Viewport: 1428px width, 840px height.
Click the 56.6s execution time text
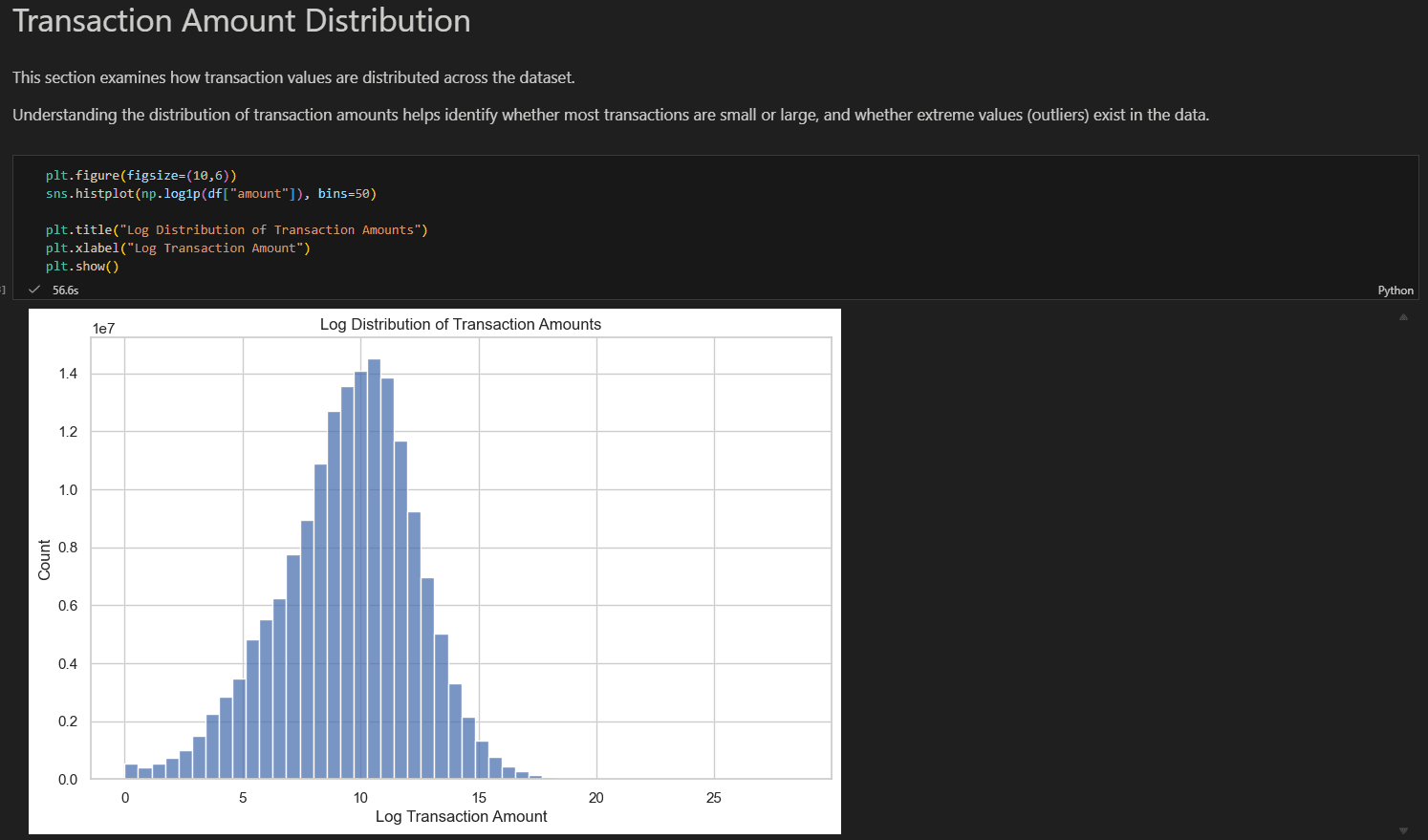click(66, 291)
